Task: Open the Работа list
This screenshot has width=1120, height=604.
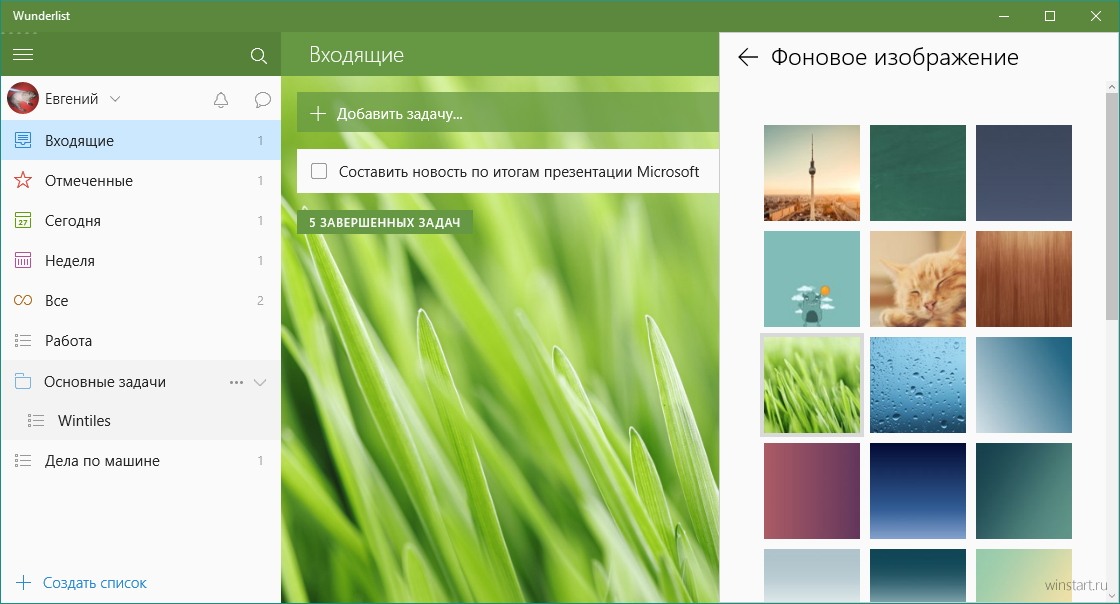Action: [x=141, y=341]
